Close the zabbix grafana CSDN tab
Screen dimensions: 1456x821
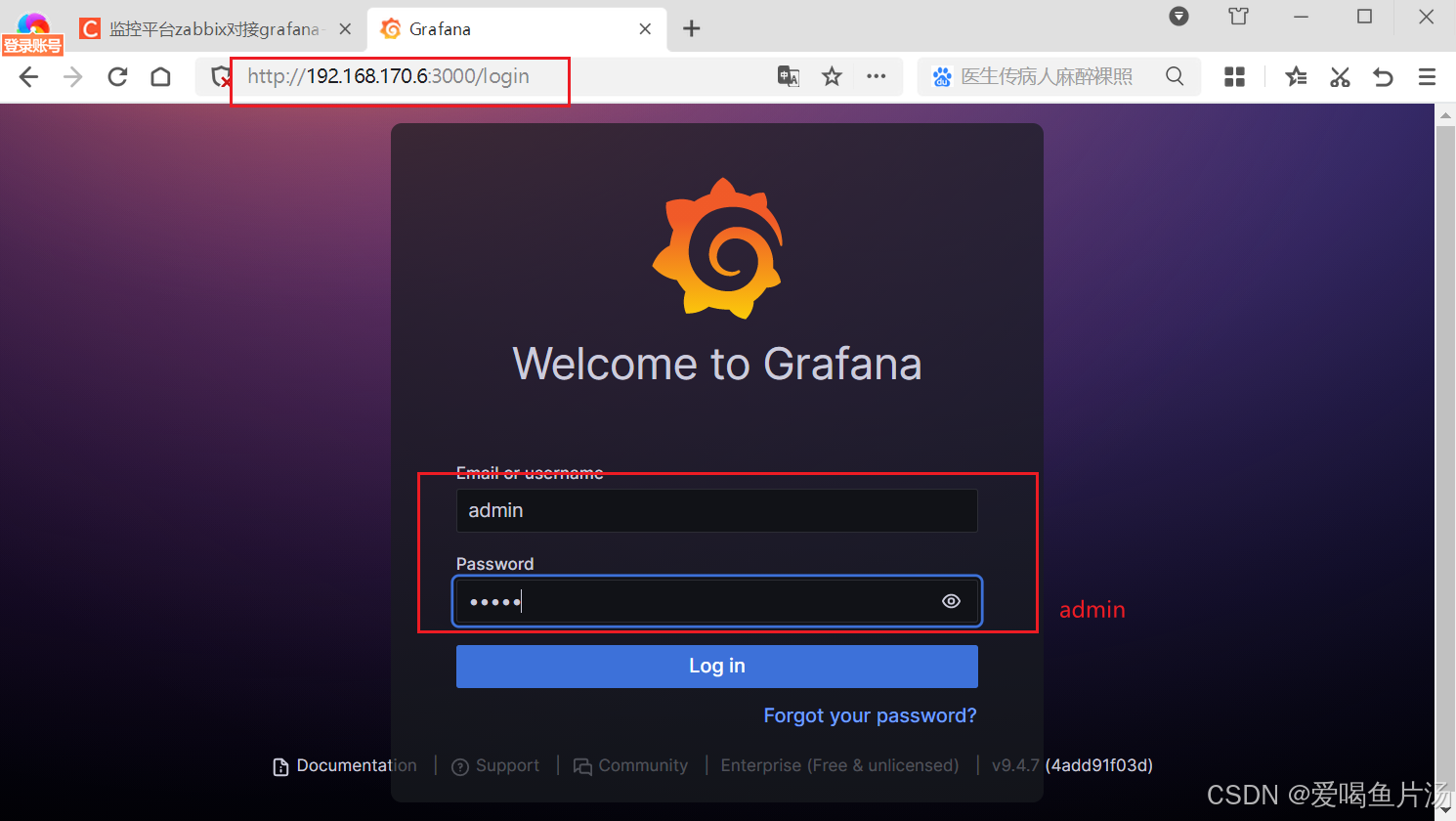point(345,29)
